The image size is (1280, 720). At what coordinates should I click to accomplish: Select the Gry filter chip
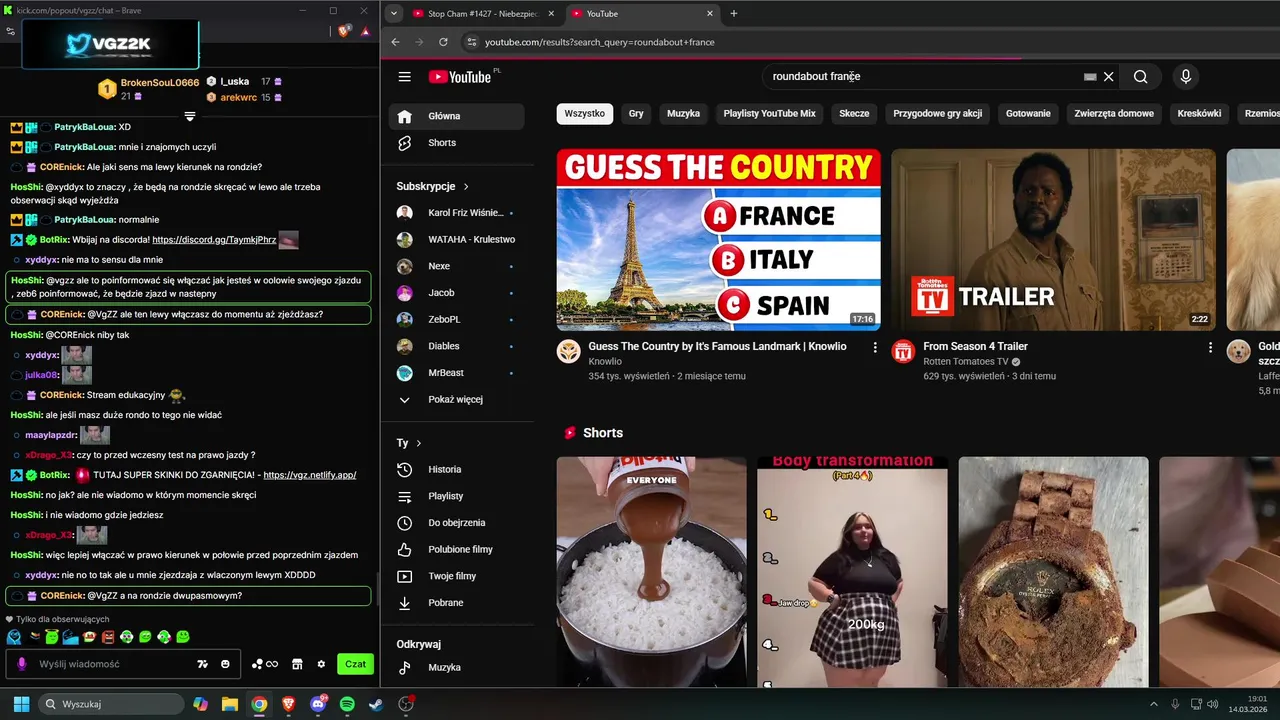tap(636, 114)
